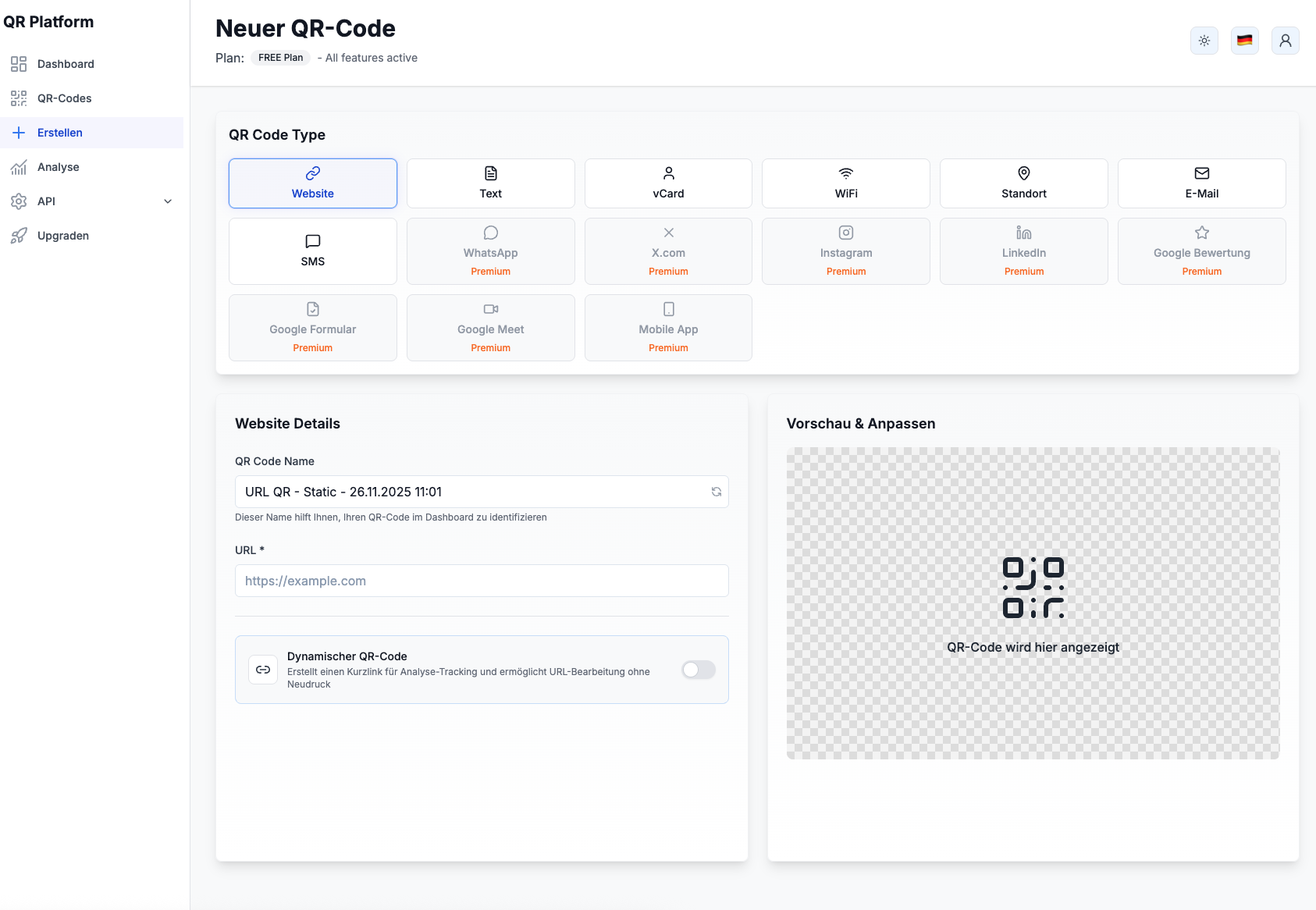Click the QR-Codes icon in sidebar

[19, 98]
